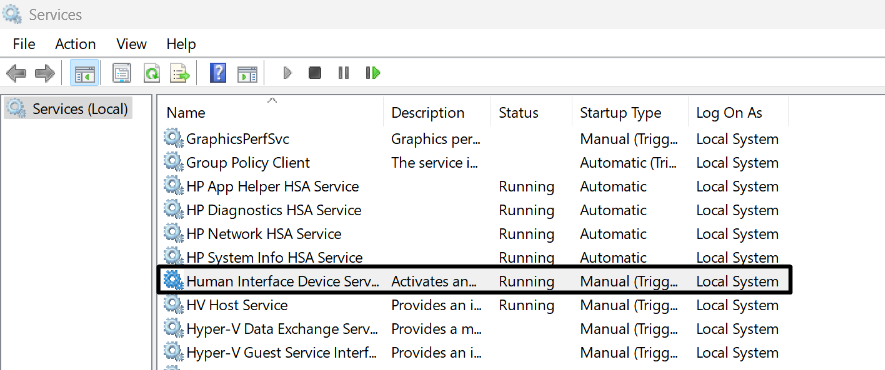The image size is (885, 370).
Task: Open the View menu
Action: 132,44
